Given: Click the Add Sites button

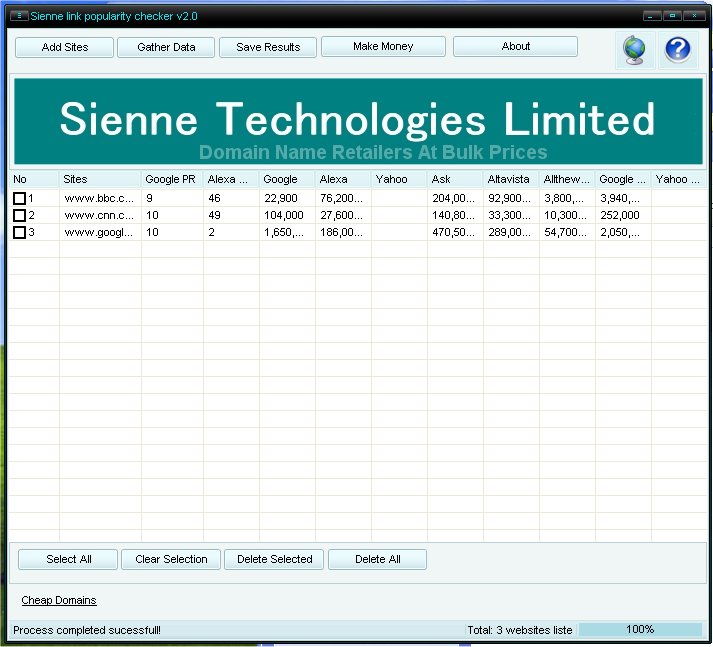Looking at the screenshot, I should [x=64, y=47].
